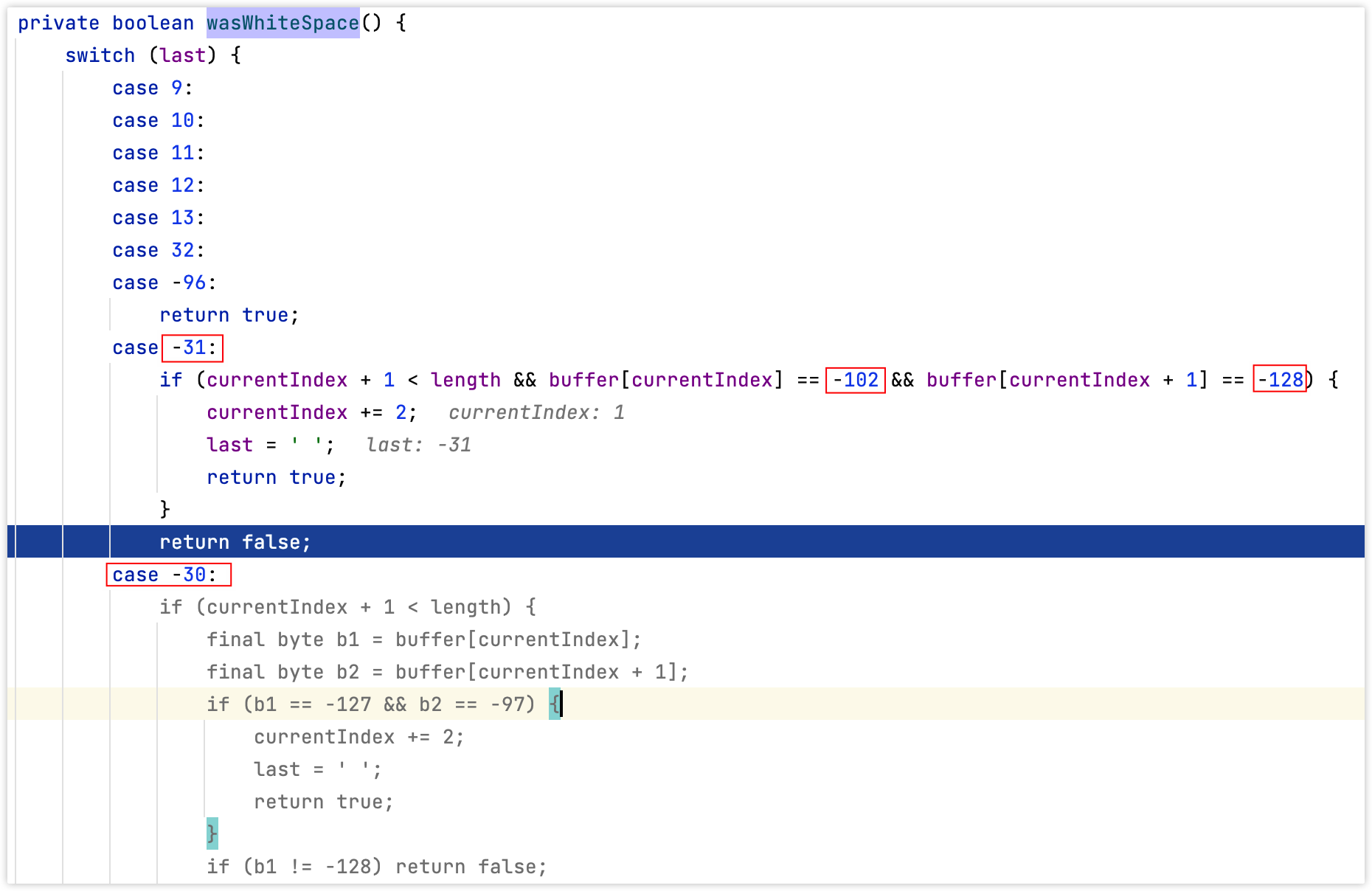Click the red-boxed -128 value

[x=1280, y=380]
